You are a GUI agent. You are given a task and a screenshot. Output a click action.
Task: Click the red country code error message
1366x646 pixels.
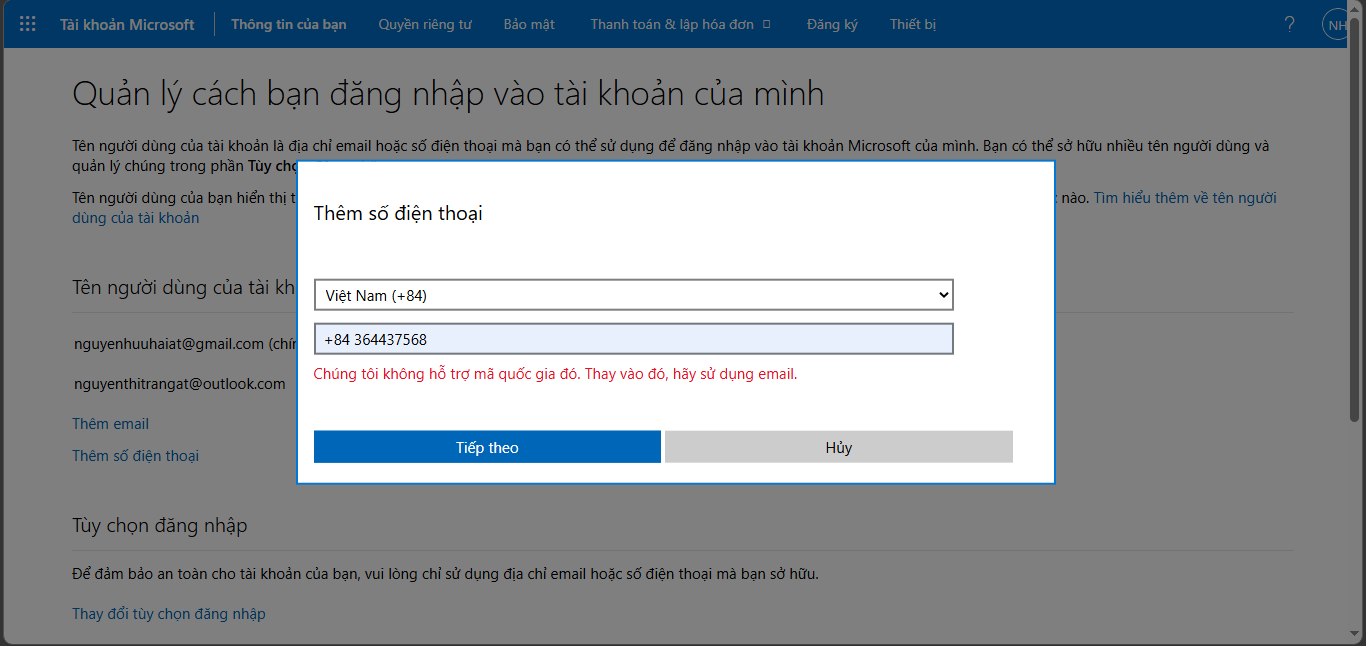(x=555, y=375)
